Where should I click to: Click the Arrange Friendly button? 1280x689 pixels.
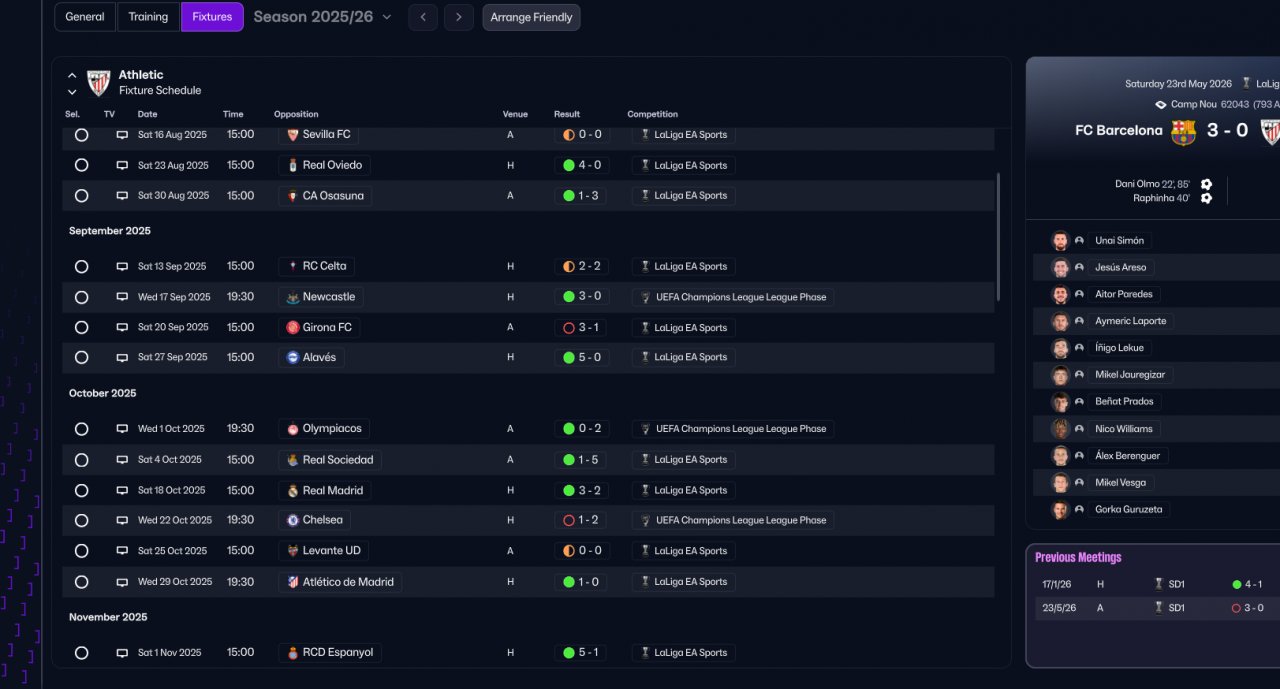[531, 17]
